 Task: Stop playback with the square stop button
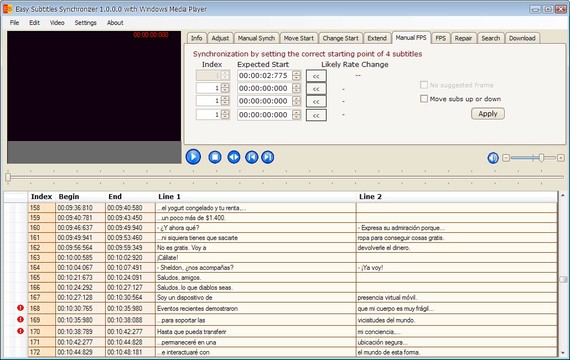(x=215, y=157)
